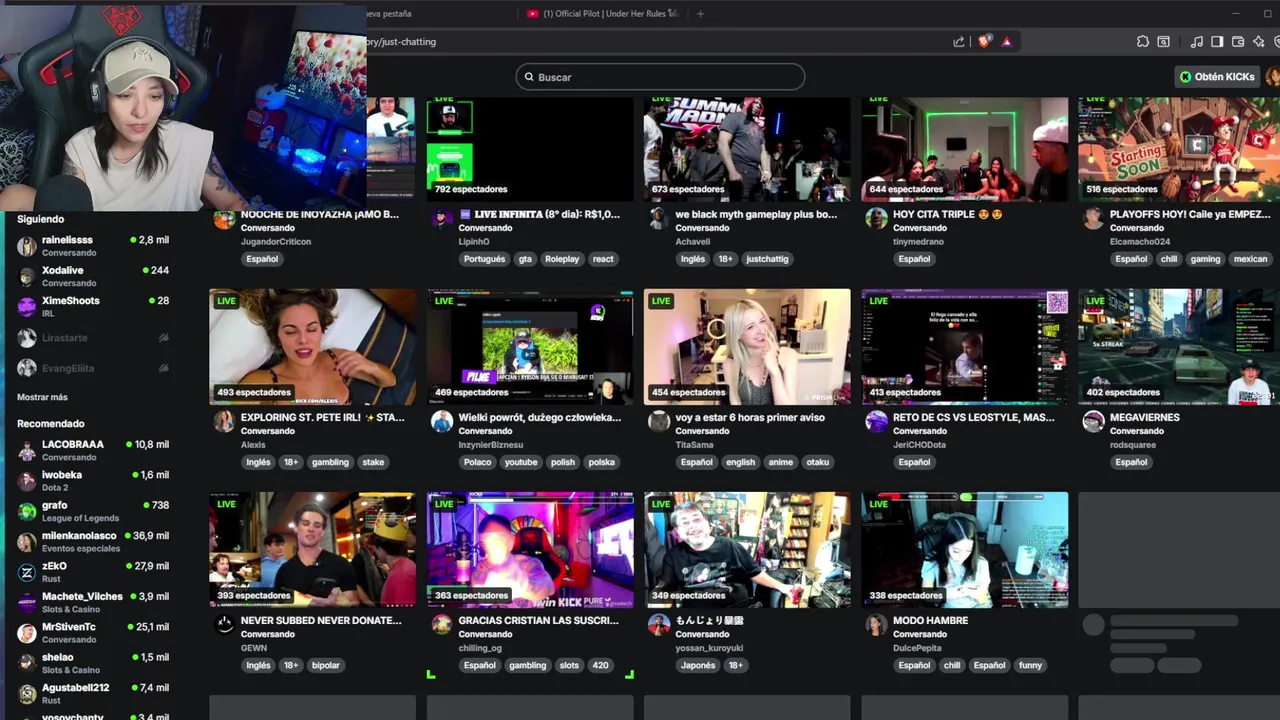Image resolution: width=1280 pixels, height=720 pixels.
Task: Click funny tag under MODO HAMBRE
Action: point(1030,665)
